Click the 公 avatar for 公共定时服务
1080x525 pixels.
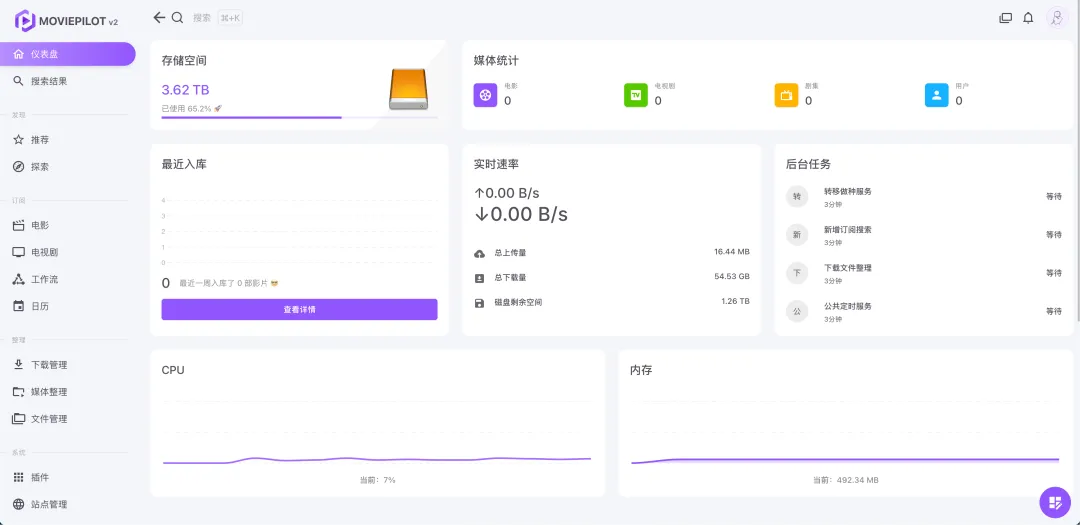[797, 311]
